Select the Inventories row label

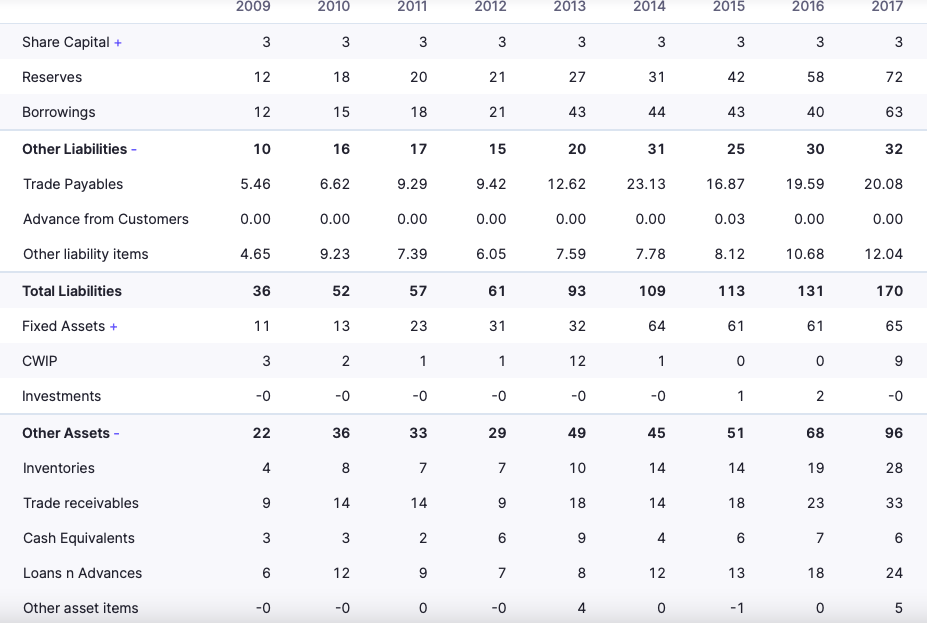pos(59,468)
